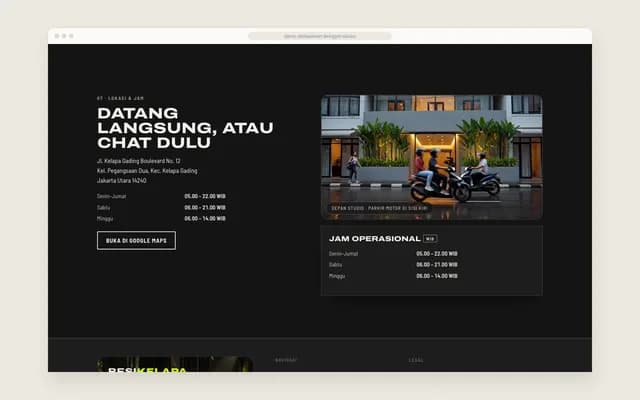Image resolution: width=640 pixels, height=400 pixels.
Task: Click 05.00 - 22.00 WIB in Jam Operasional card
Action: (x=437, y=253)
